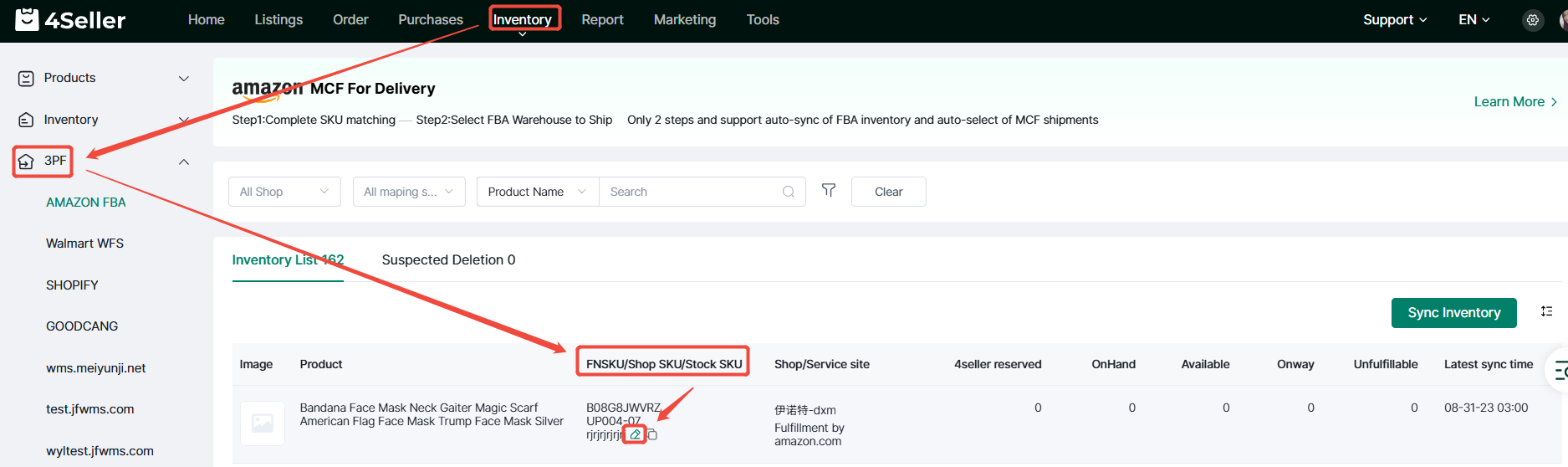Click the search magnifier icon
This screenshot has height=467, width=1568.
788,192
